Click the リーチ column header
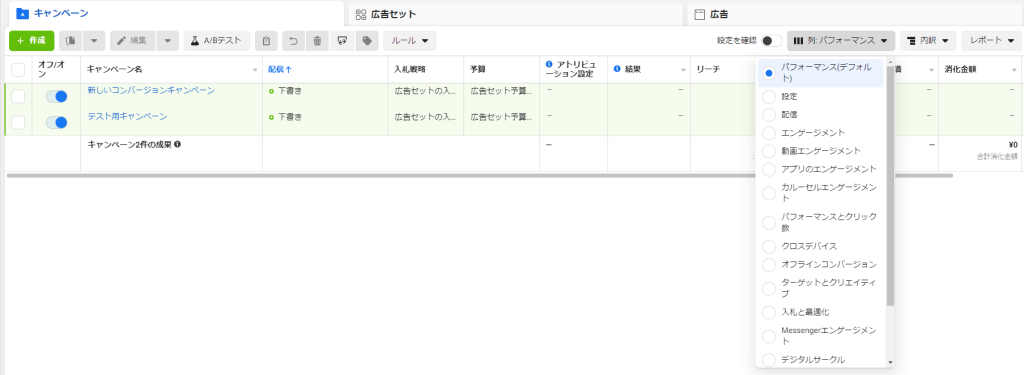Screen dimensions: 1024x375 point(709,69)
